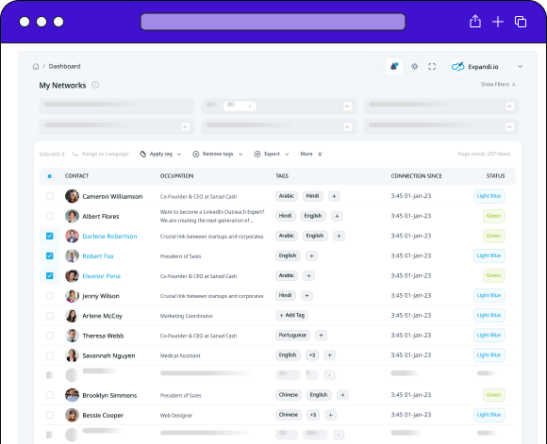The image size is (547, 444).
Task: Click Albert Flores's Green status badge
Action: coord(494,216)
